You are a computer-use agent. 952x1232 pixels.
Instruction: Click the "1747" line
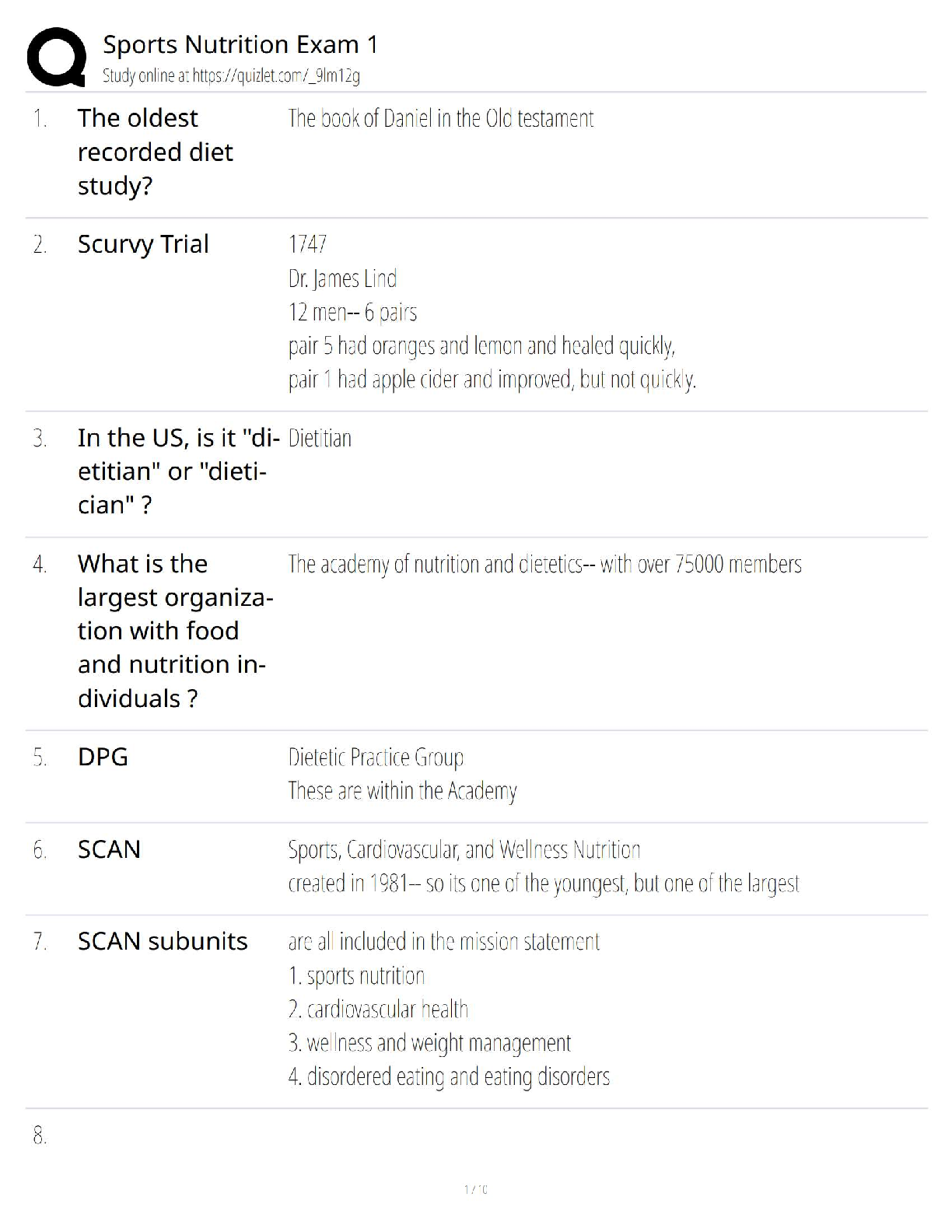click(x=307, y=244)
